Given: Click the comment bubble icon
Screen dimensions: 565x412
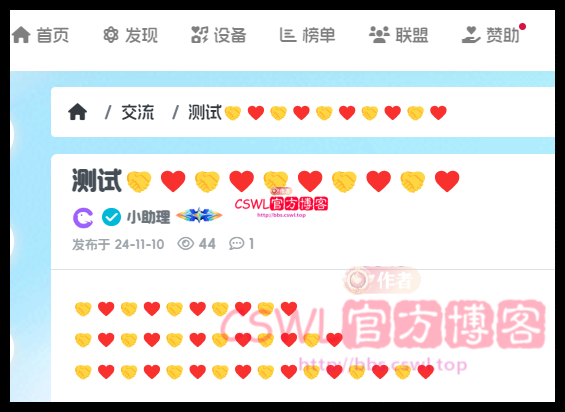Looking at the screenshot, I should pos(236,244).
